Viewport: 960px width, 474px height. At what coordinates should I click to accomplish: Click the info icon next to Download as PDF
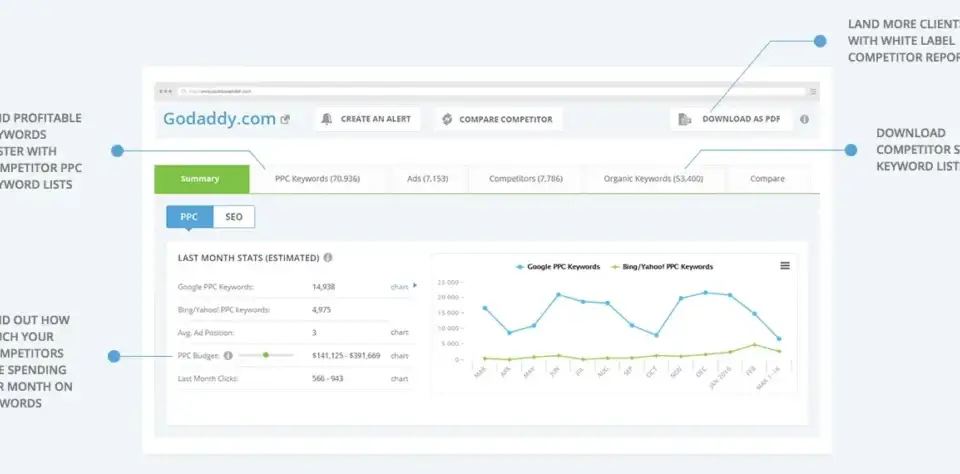804,119
